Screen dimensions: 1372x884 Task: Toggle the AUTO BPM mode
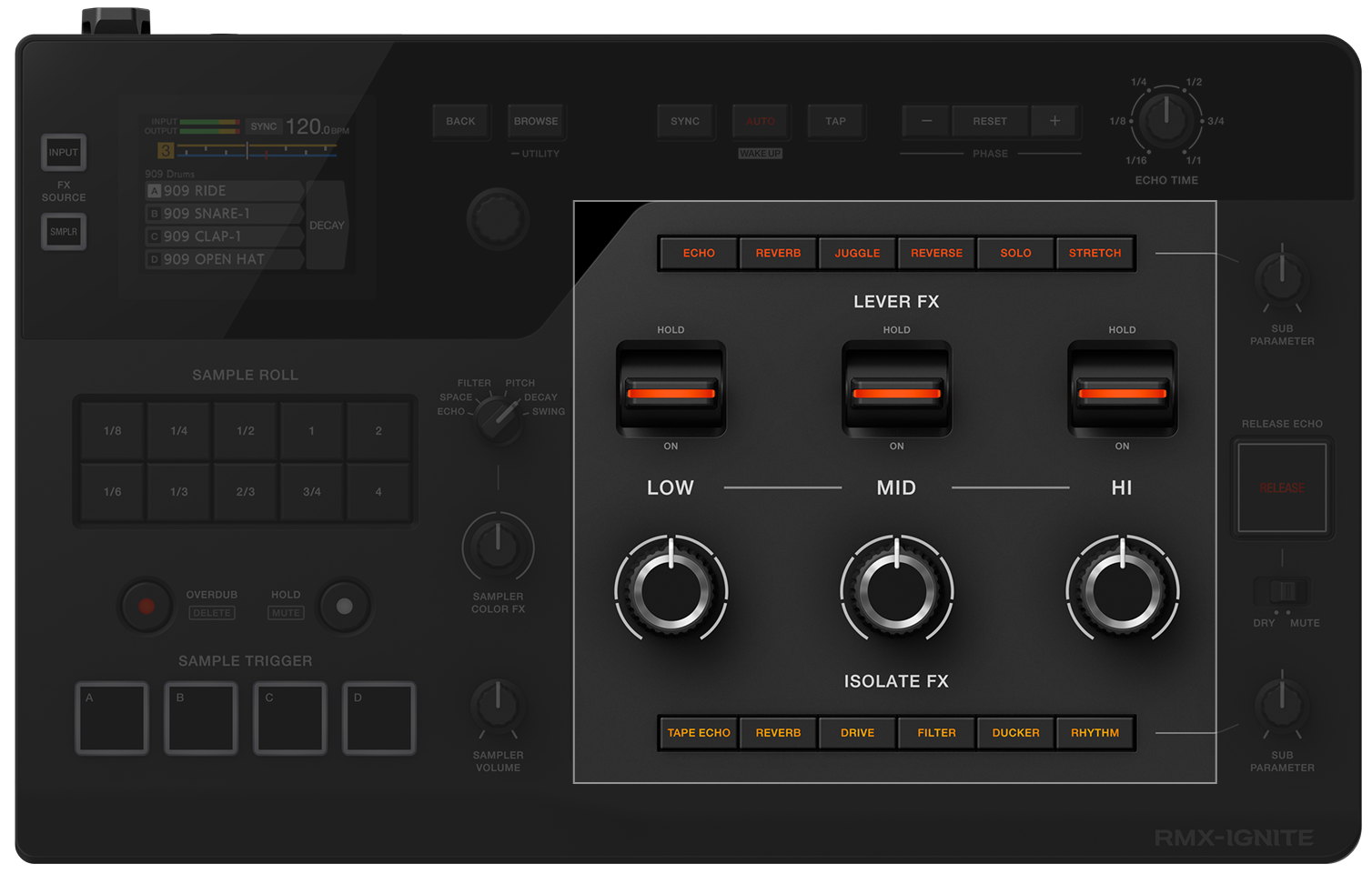(x=761, y=121)
